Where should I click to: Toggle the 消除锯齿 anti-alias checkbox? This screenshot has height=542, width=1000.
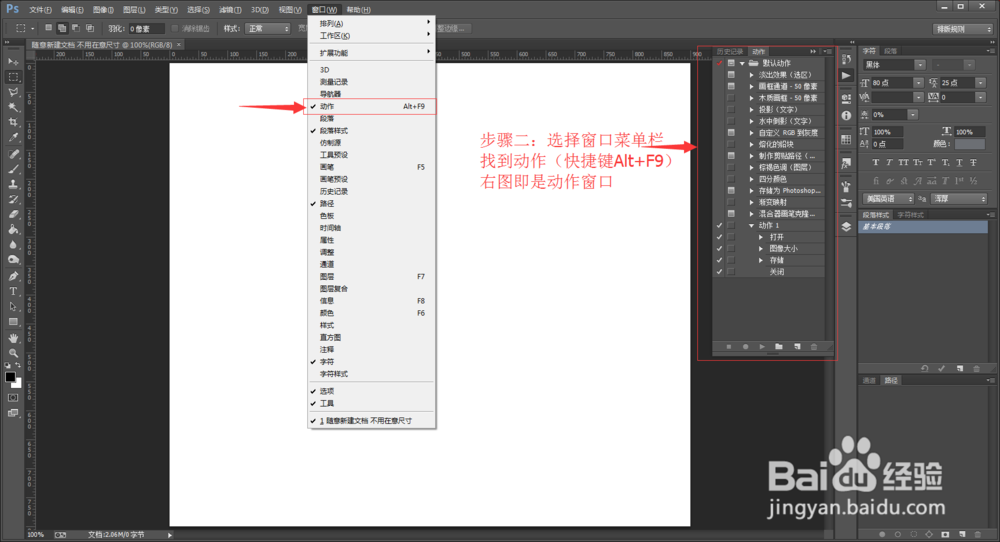click(175, 29)
